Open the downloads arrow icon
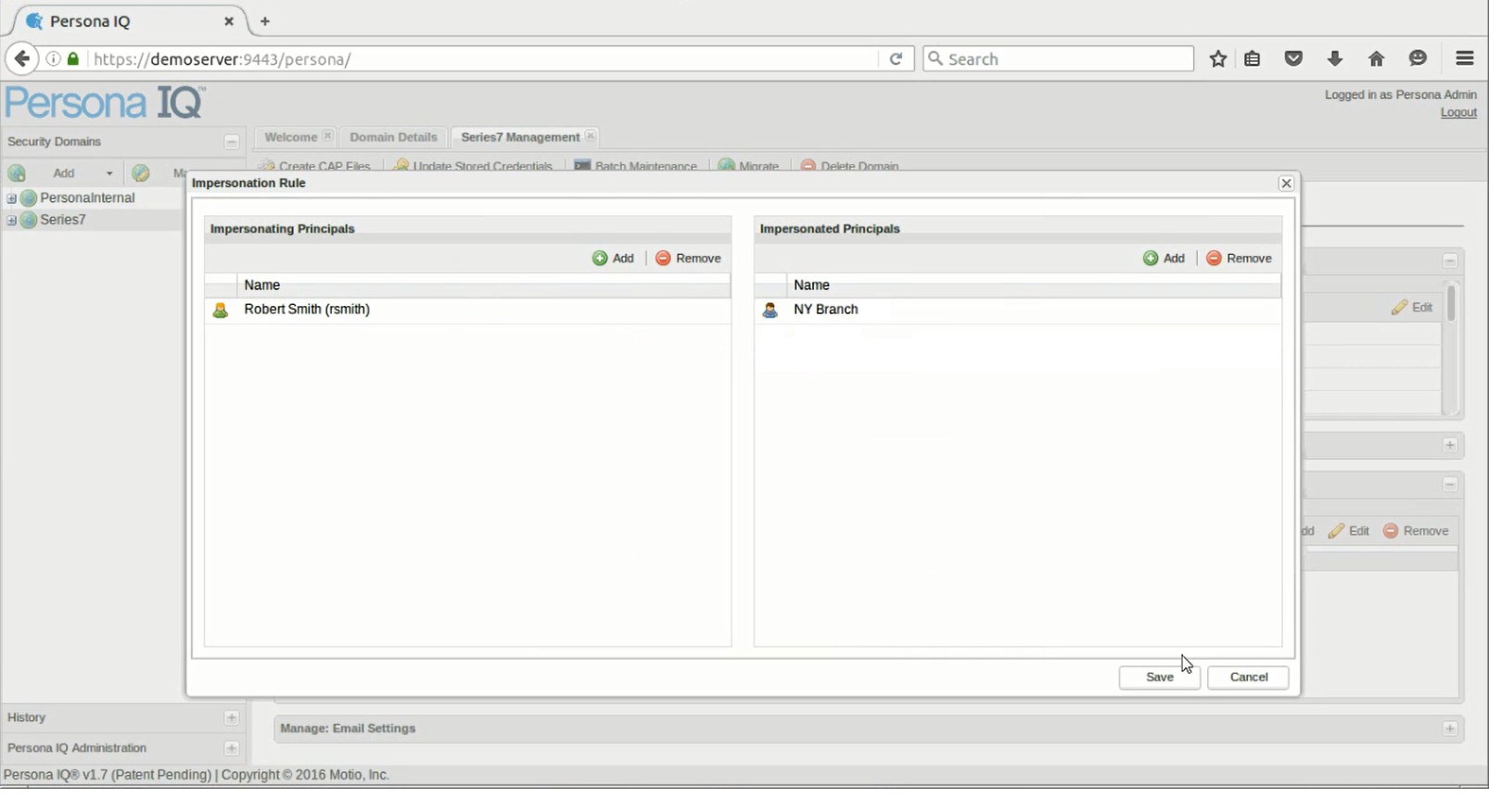The height and width of the screenshot is (812, 1489). point(1335,58)
